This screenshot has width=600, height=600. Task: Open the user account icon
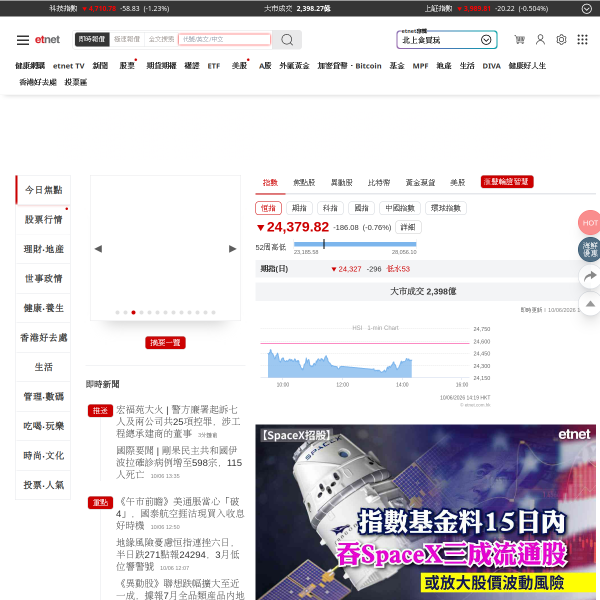[x=540, y=39]
